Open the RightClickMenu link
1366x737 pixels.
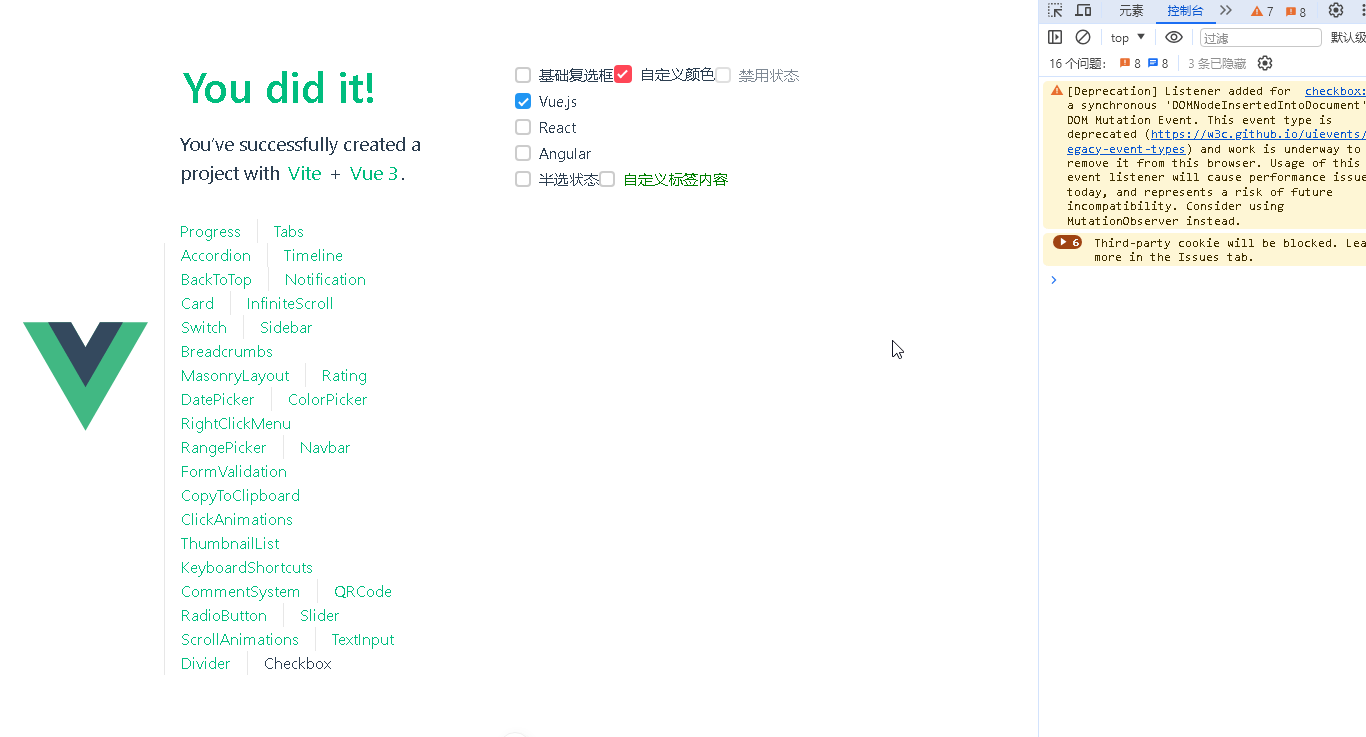[236, 423]
